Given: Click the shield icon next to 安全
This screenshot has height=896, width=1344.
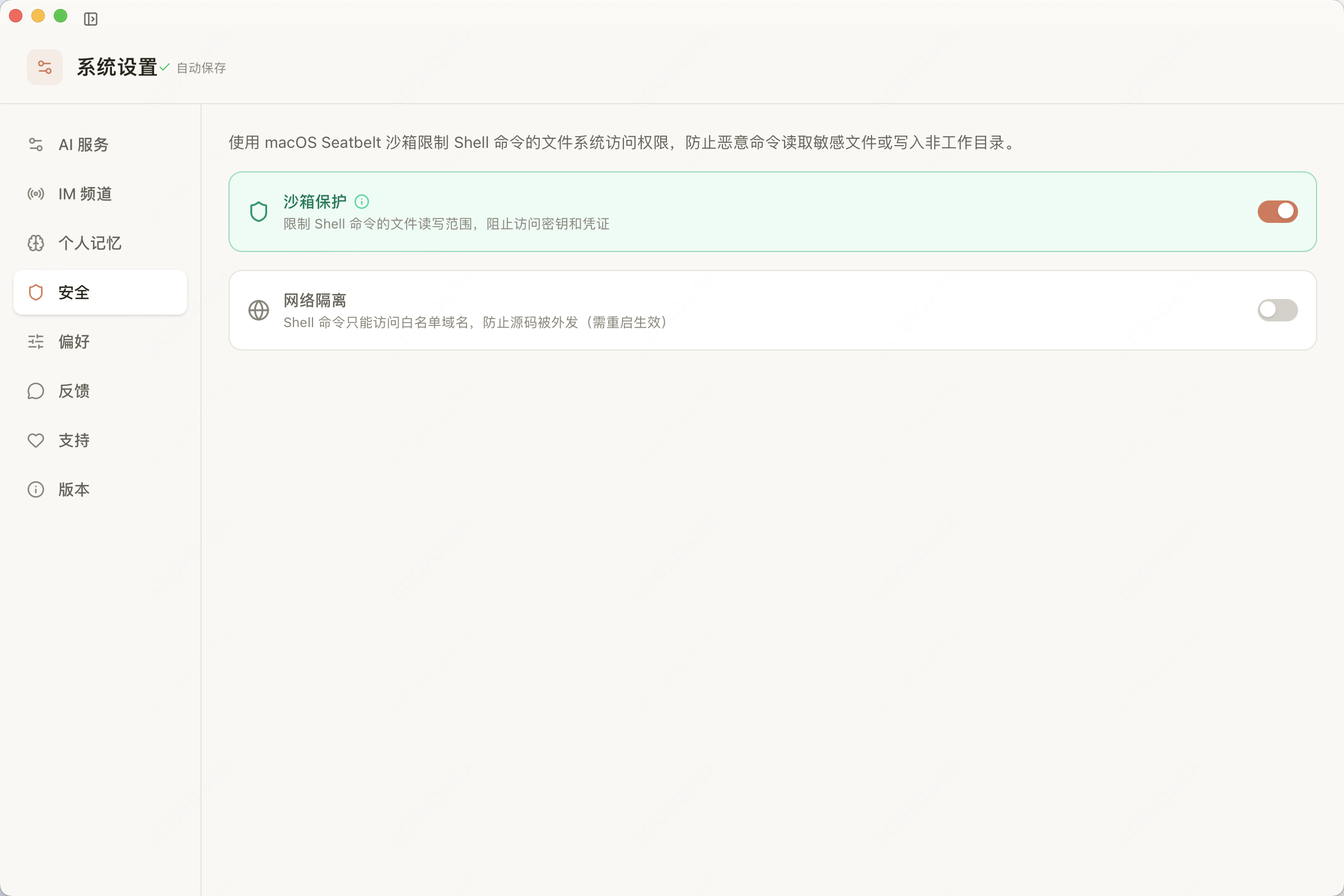Looking at the screenshot, I should click(35, 292).
